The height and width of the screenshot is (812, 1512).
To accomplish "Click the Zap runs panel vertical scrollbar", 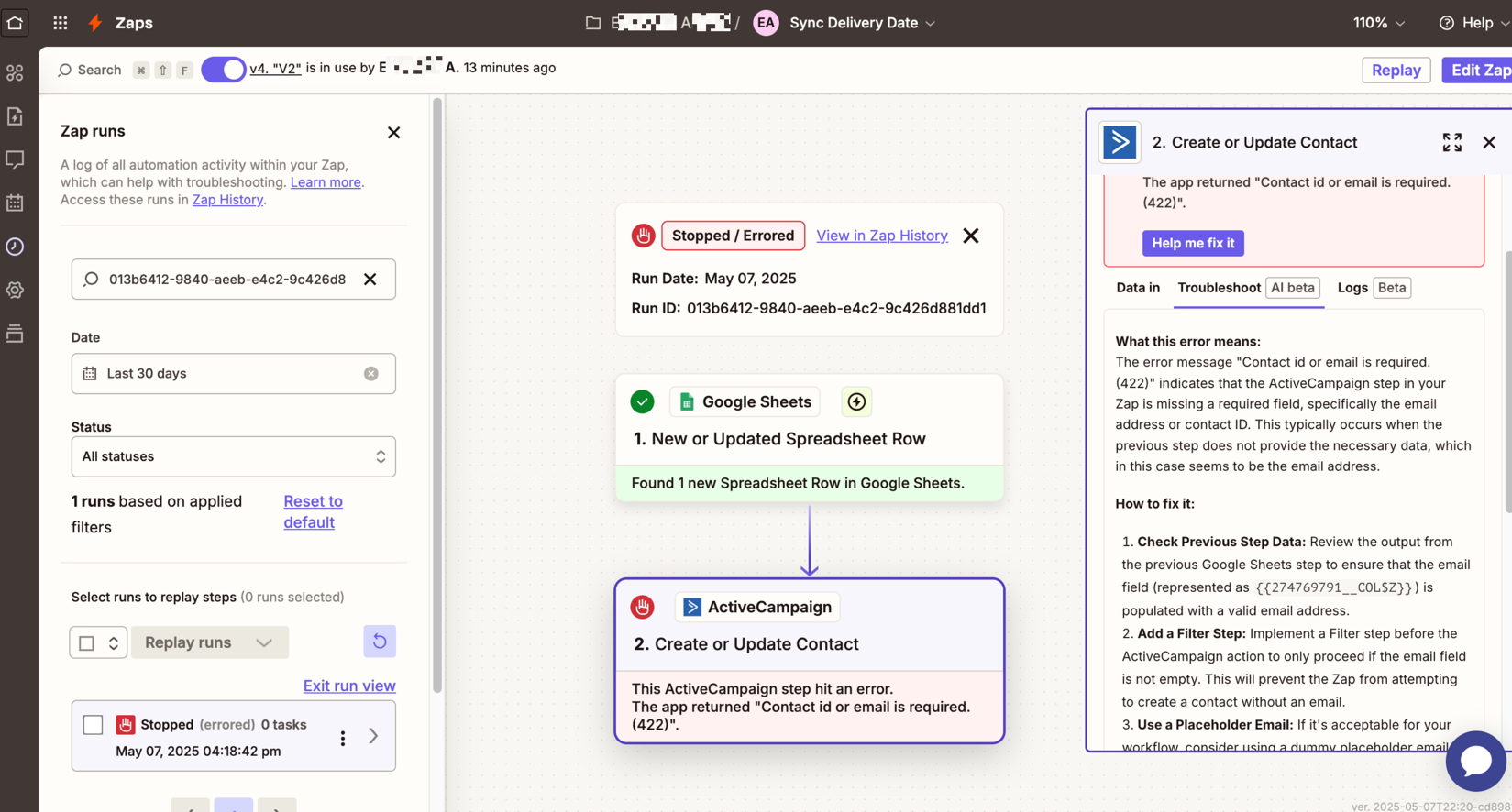I will click(x=437, y=395).
